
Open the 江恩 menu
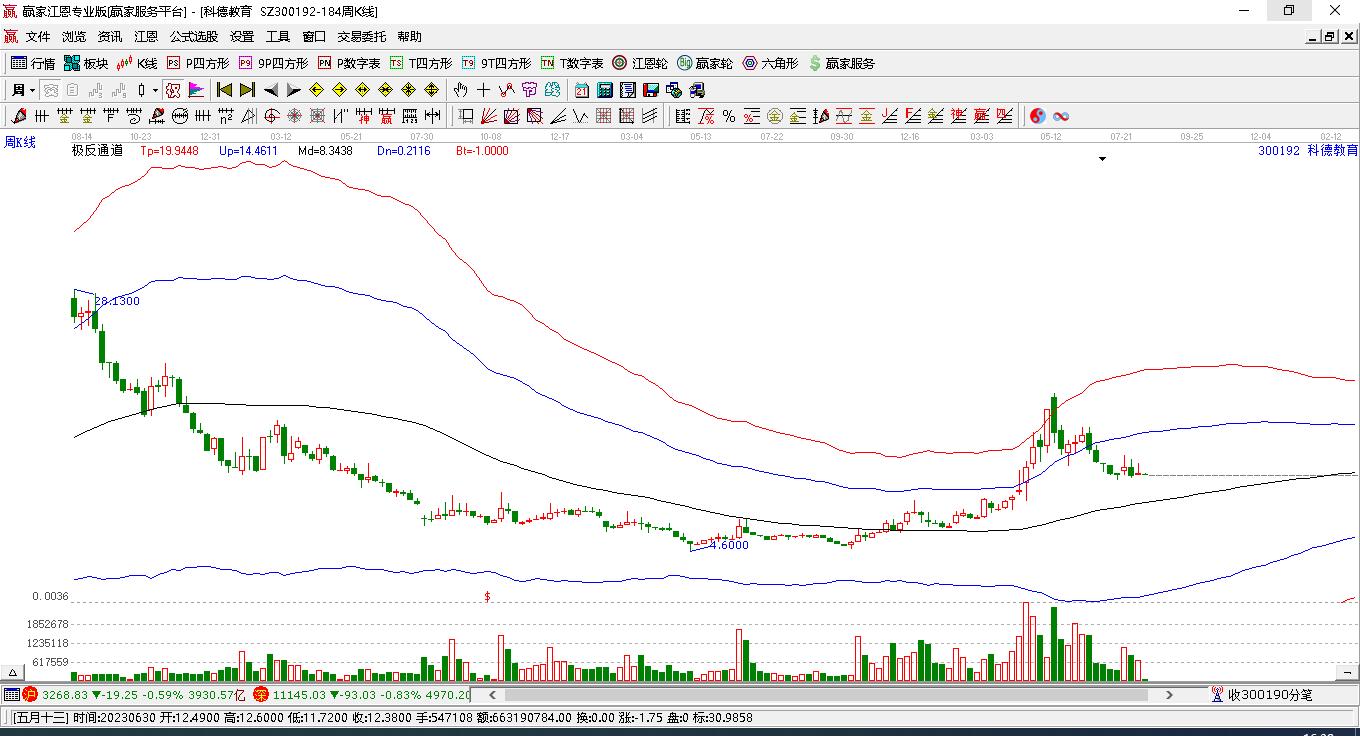pos(146,37)
